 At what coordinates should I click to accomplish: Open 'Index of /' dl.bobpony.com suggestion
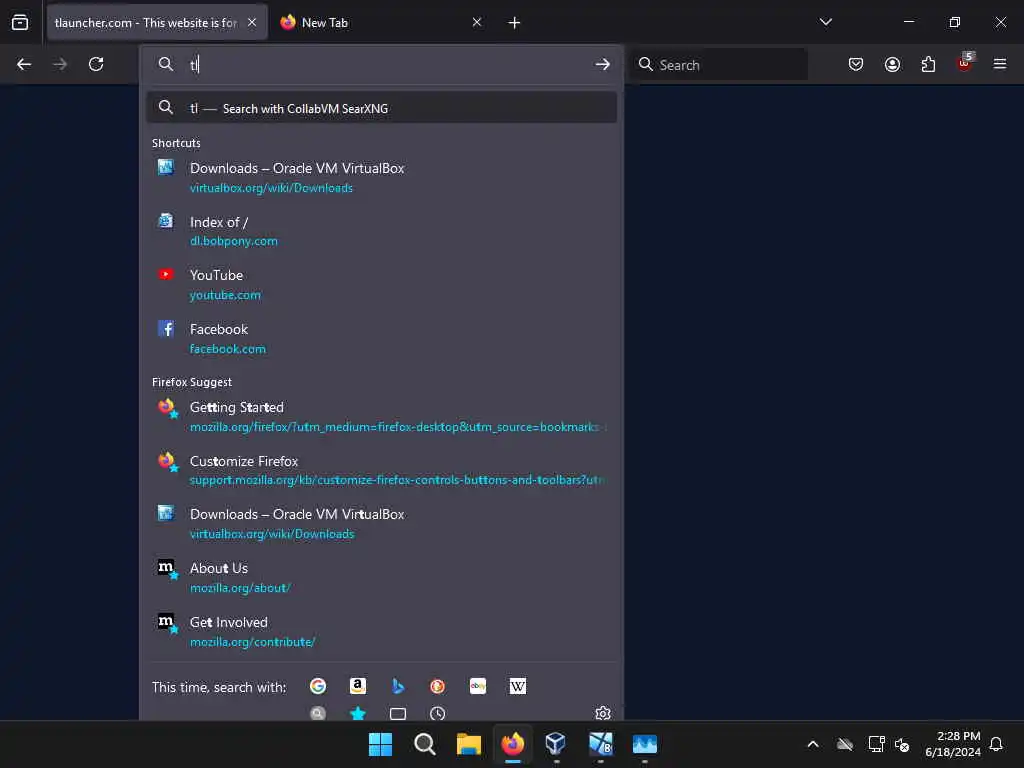(x=382, y=231)
